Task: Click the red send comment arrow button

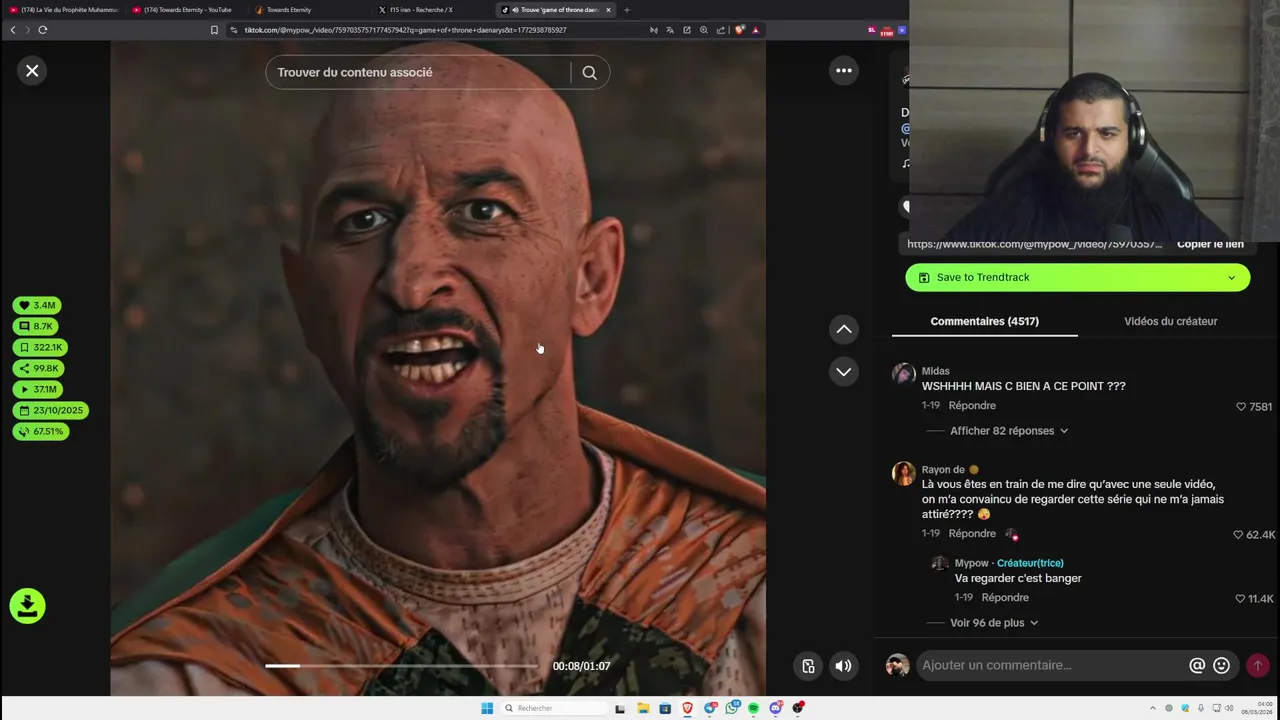Action: [1258, 665]
